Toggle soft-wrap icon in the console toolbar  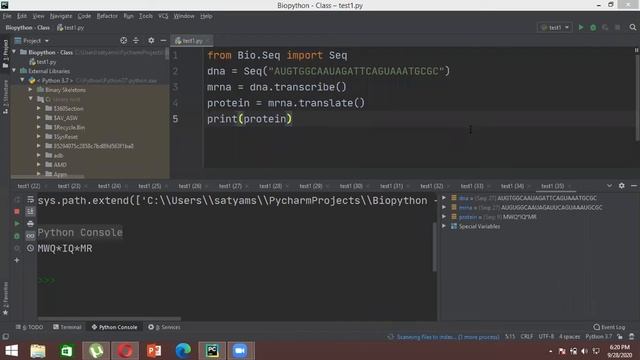pyautogui.click(x=30, y=200)
